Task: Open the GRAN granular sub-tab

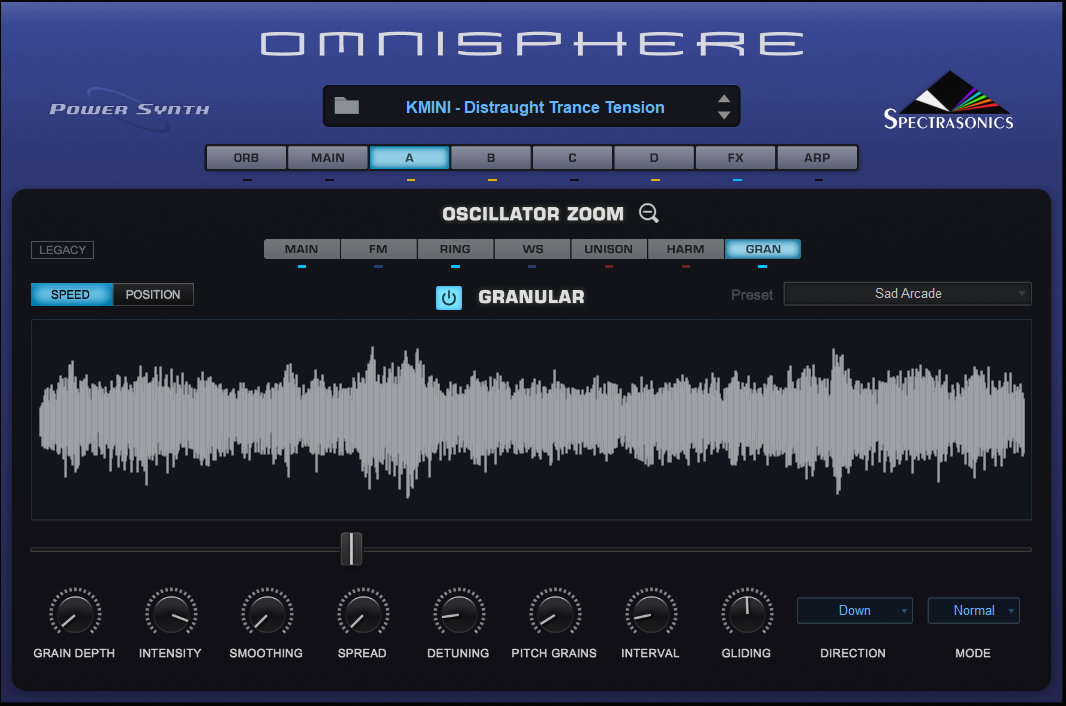Action: click(763, 249)
